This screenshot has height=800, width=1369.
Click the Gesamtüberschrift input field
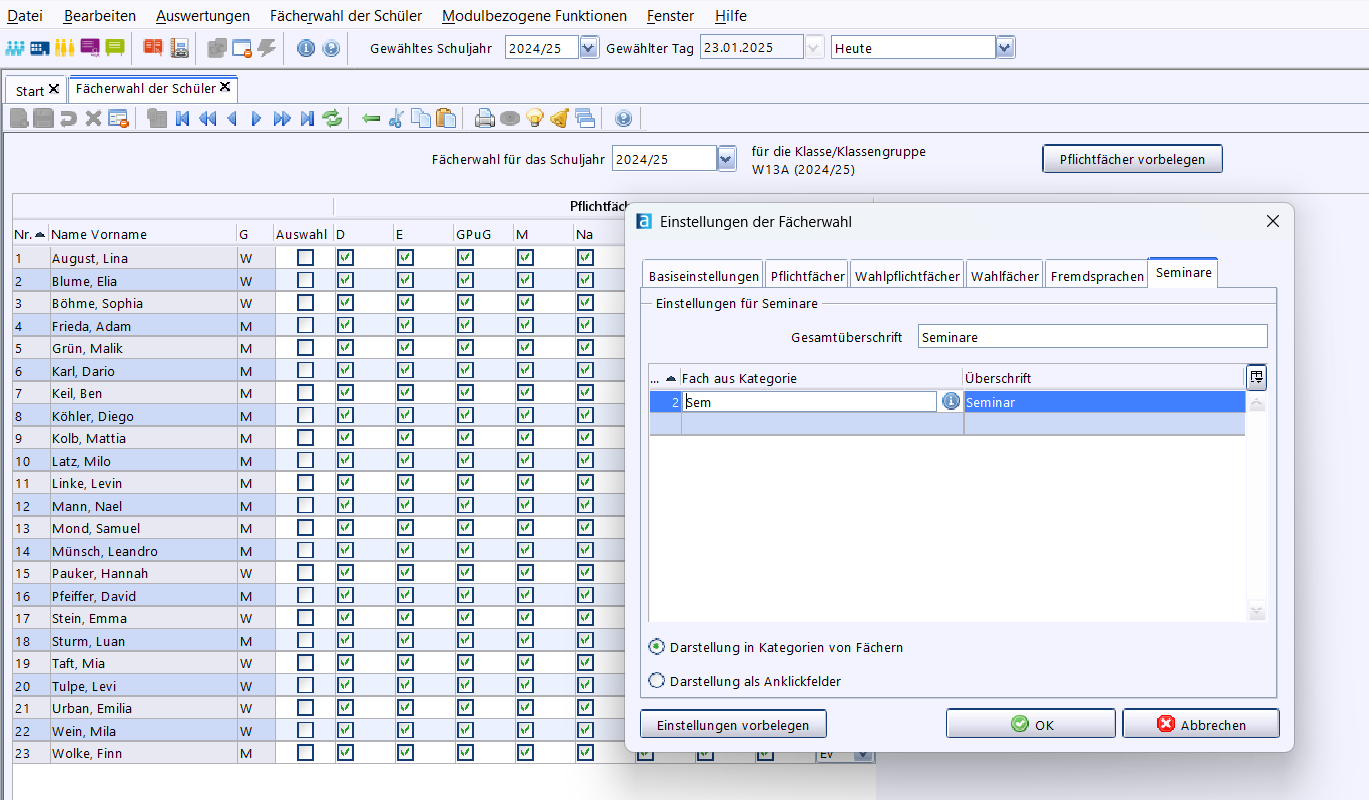1092,337
